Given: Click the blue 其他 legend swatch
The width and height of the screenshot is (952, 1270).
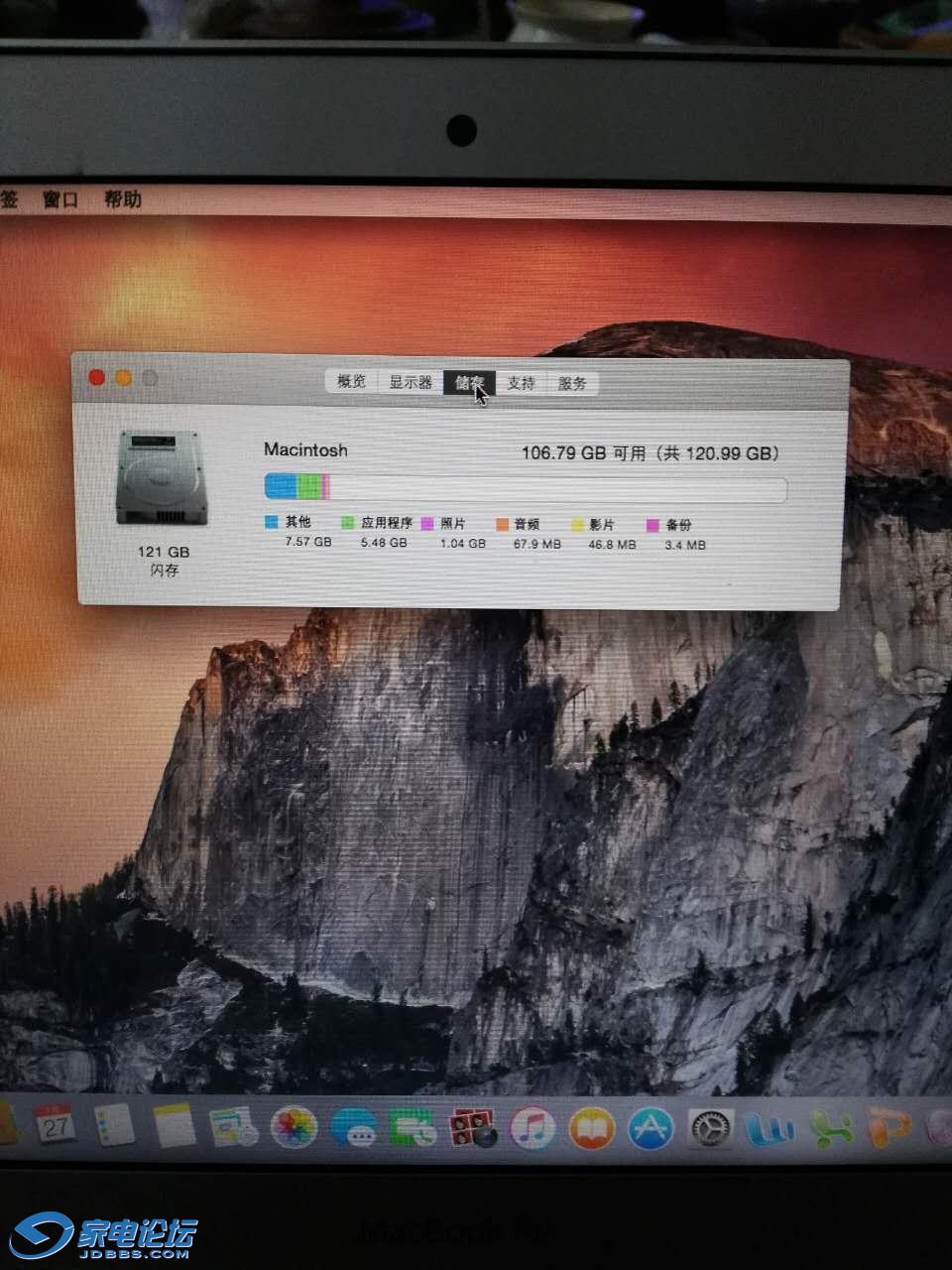Looking at the screenshot, I should click(271, 522).
